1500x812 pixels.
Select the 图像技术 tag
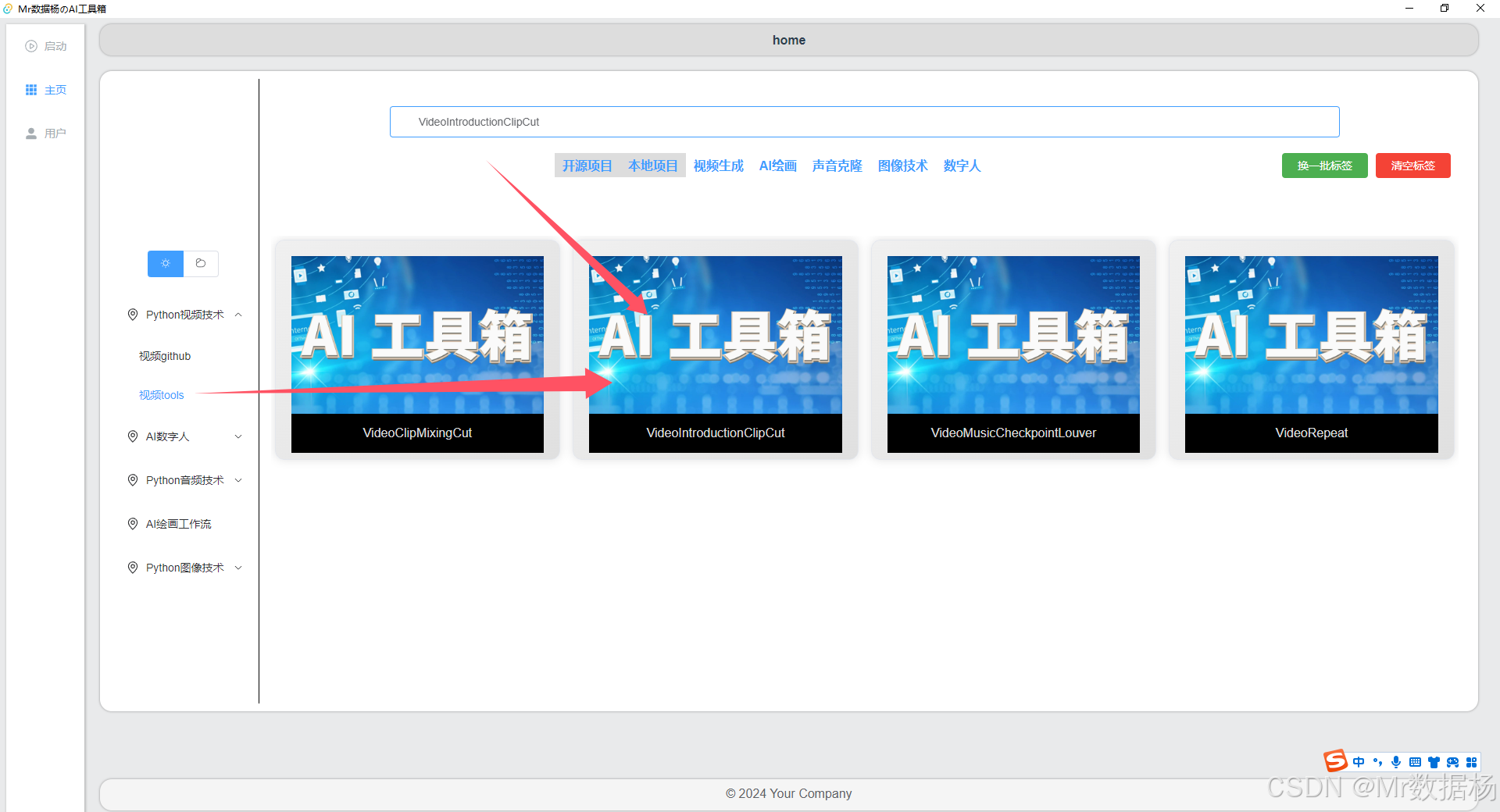(903, 166)
